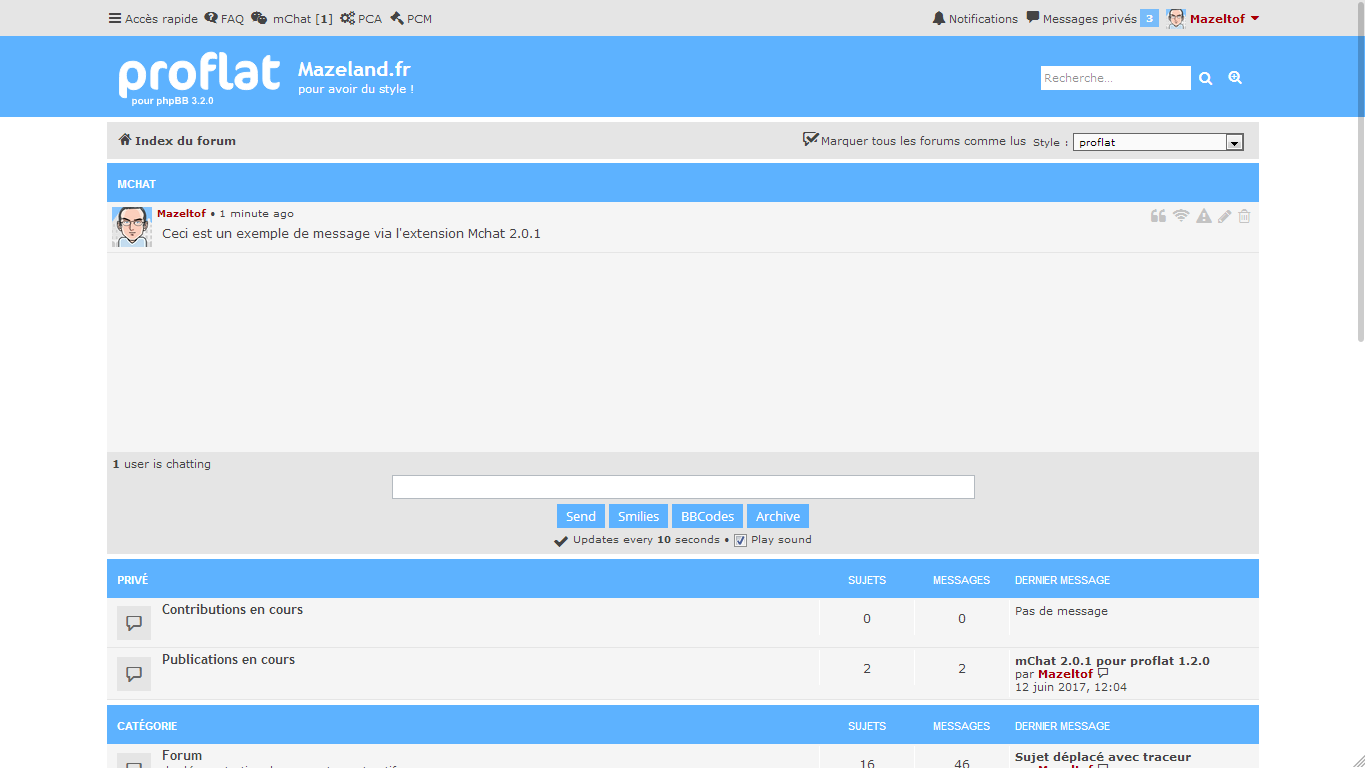Image resolution: width=1365 pixels, height=768 pixels.
Task: Open the PCA cogs icon link
Action: pyautogui.click(x=347, y=18)
